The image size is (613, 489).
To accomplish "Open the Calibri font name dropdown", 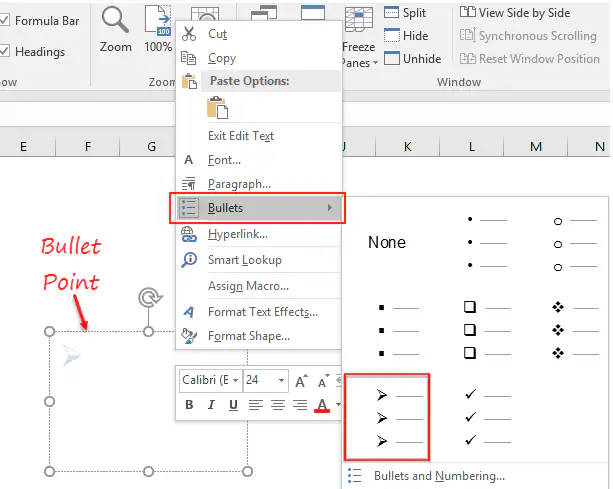I will click(235, 380).
